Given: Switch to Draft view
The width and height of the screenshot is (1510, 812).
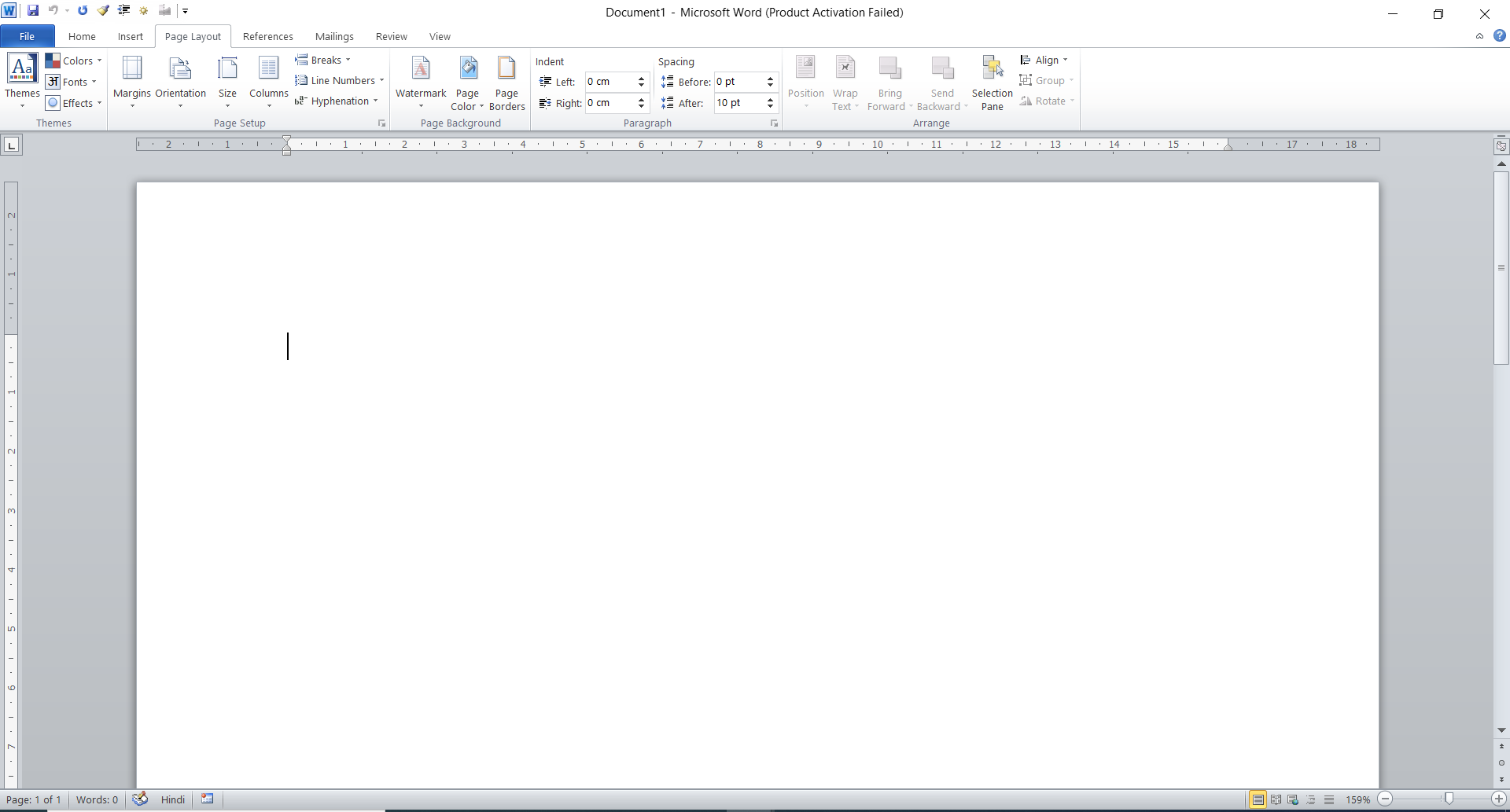Looking at the screenshot, I should [1329, 799].
